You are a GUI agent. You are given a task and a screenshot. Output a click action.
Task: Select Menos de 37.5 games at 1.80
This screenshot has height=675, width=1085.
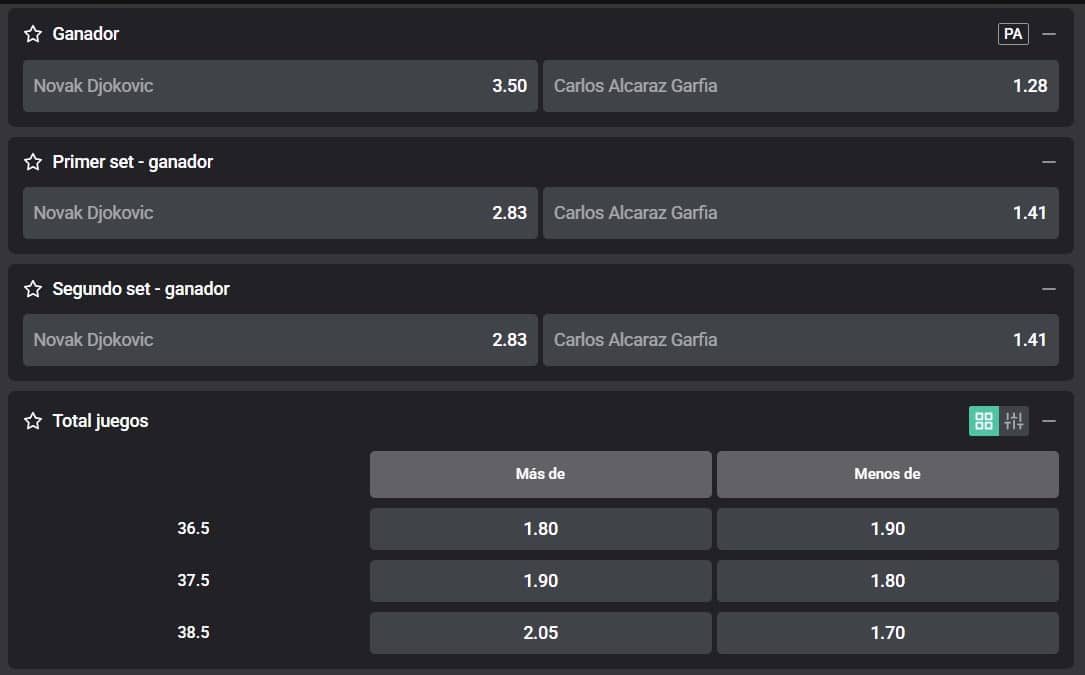pyautogui.click(x=887, y=581)
